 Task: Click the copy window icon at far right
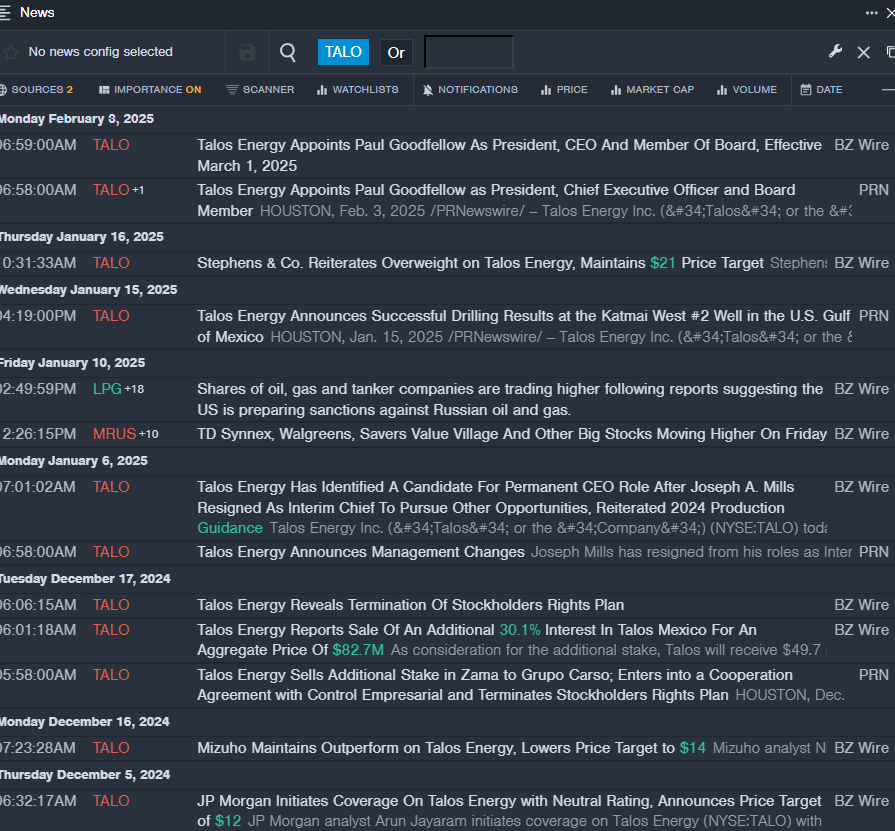coord(889,52)
